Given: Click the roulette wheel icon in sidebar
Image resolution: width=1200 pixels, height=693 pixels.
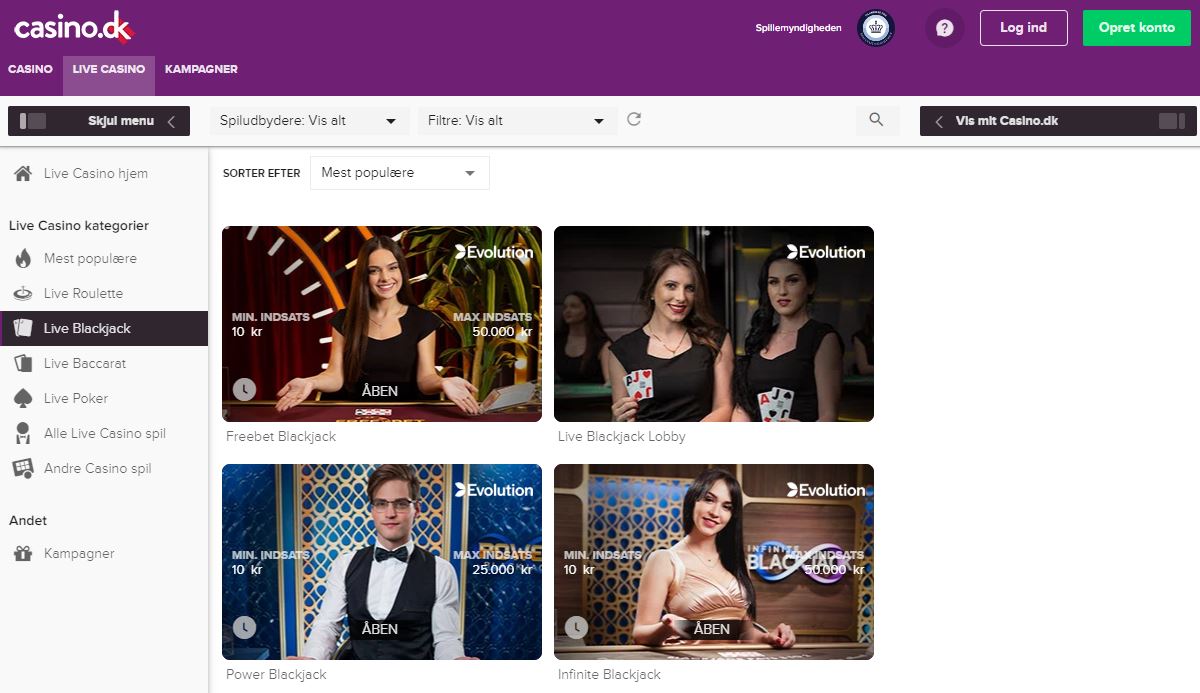Looking at the screenshot, I should [23, 293].
